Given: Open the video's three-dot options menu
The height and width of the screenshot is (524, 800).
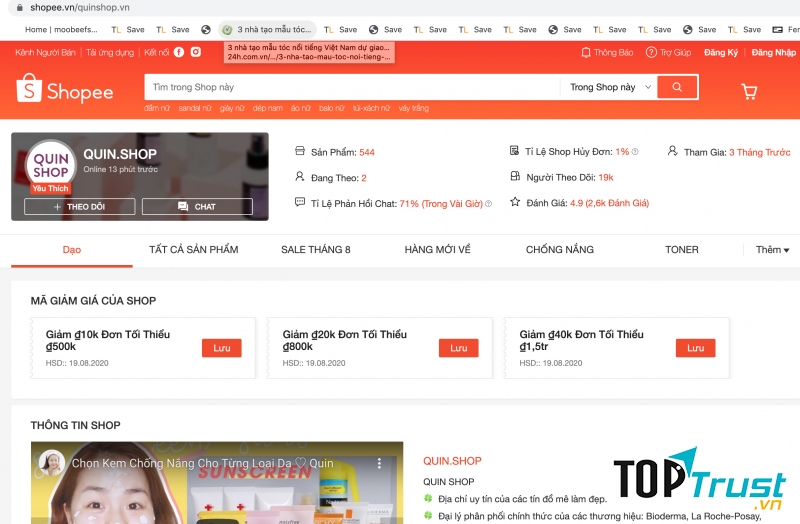Looking at the screenshot, I should 379,463.
